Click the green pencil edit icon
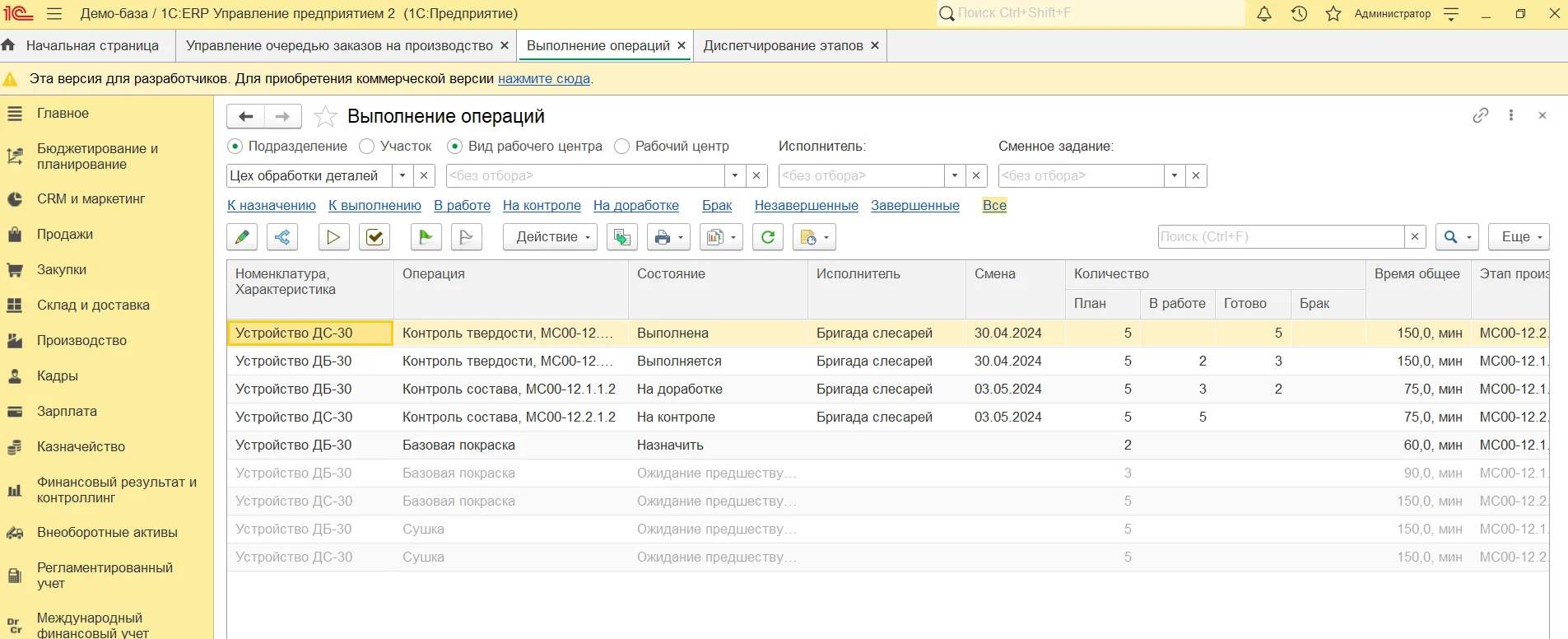Viewport: 1568px width, 639px height. (242, 237)
